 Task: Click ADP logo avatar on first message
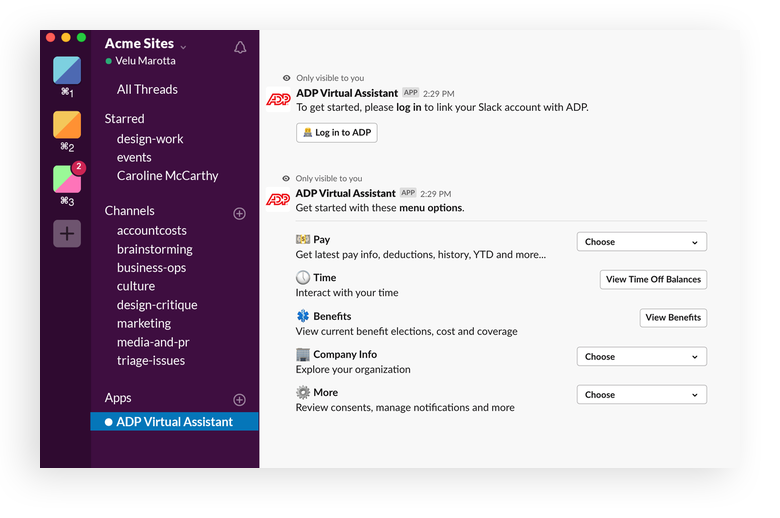point(278,100)
